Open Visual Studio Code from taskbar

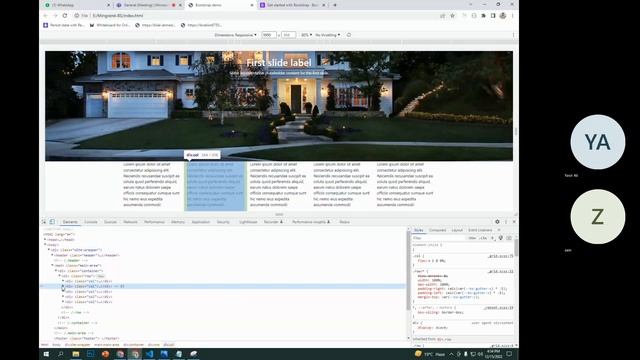[x=149, y=354]
